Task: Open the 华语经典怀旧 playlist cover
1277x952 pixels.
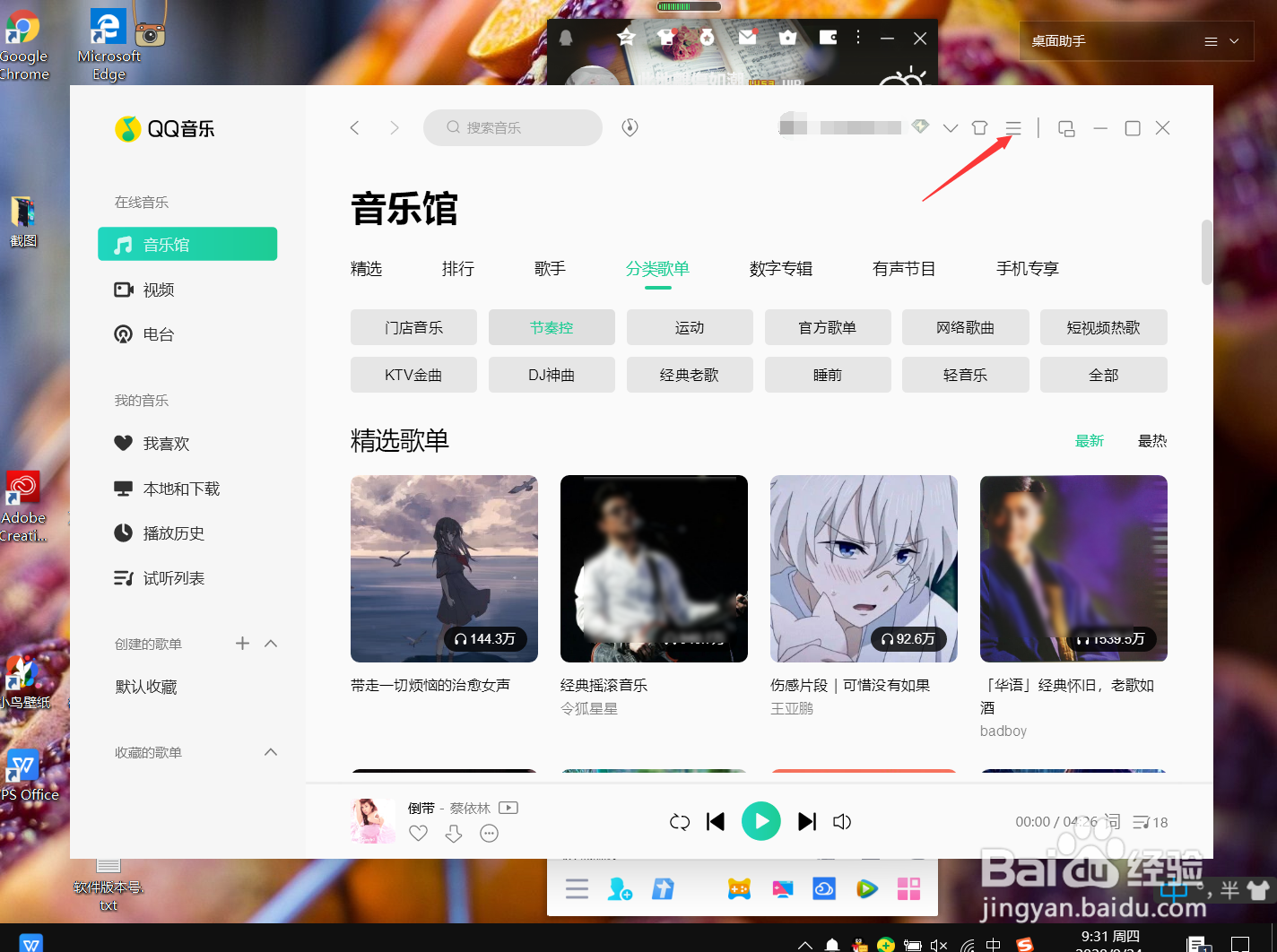Action: (x=1073, y=568)
